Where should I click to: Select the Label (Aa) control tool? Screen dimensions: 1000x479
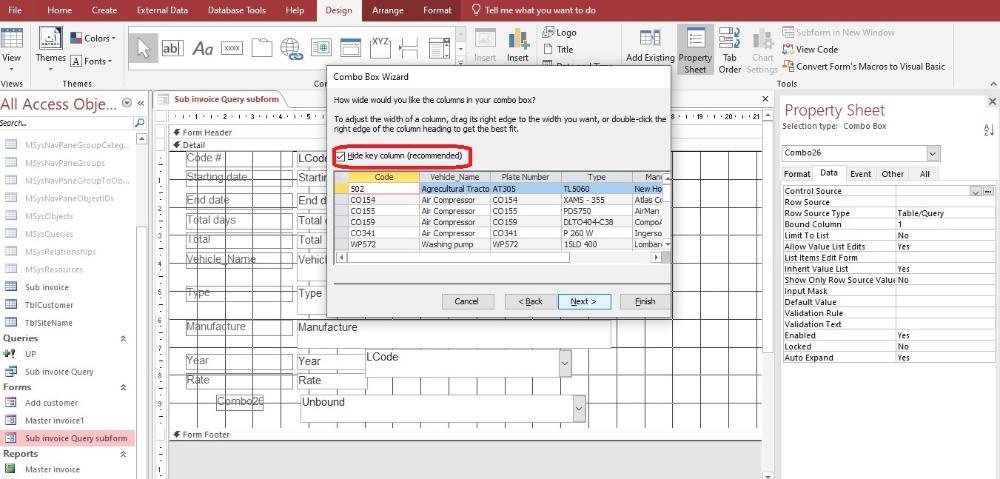(x=202, y=48)
